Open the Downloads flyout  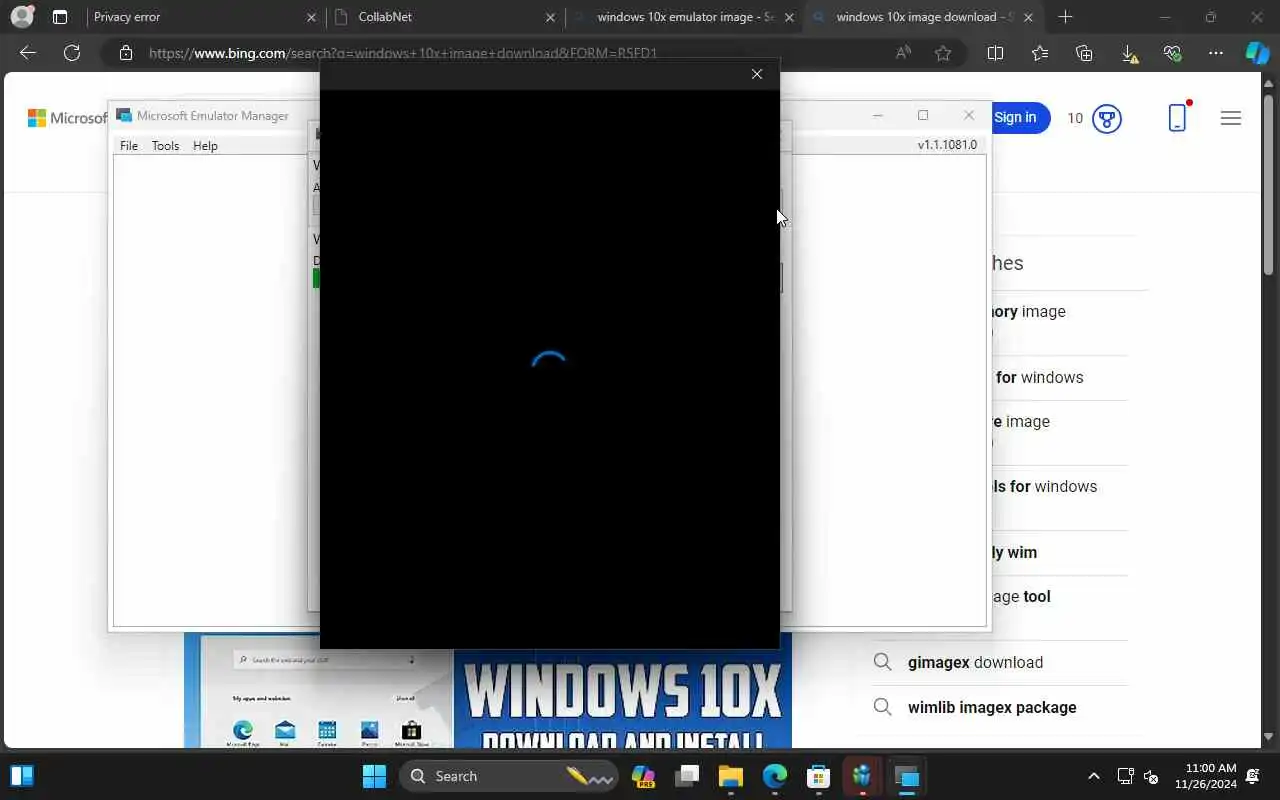click(1129, 54)
